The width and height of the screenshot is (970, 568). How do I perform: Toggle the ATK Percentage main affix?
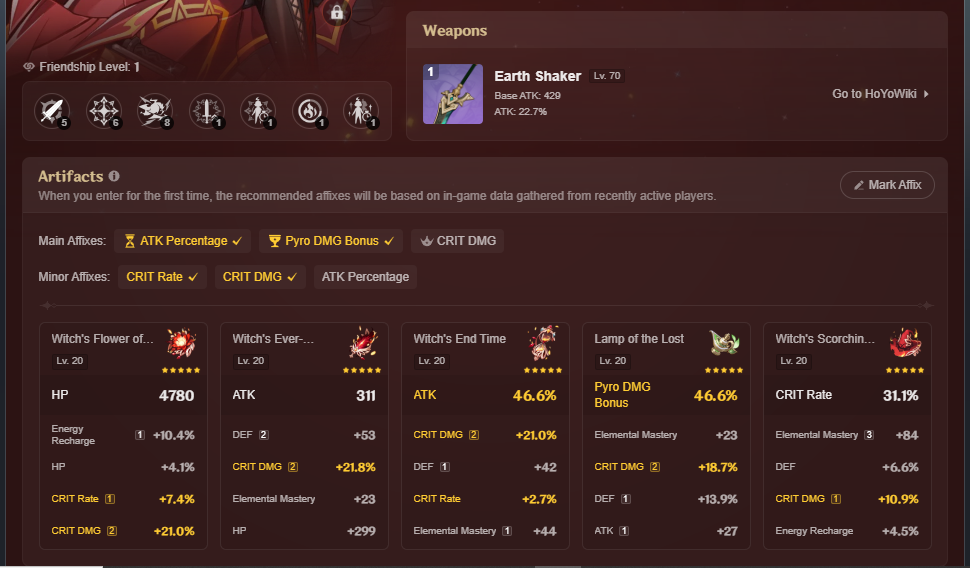pos(182,241)
